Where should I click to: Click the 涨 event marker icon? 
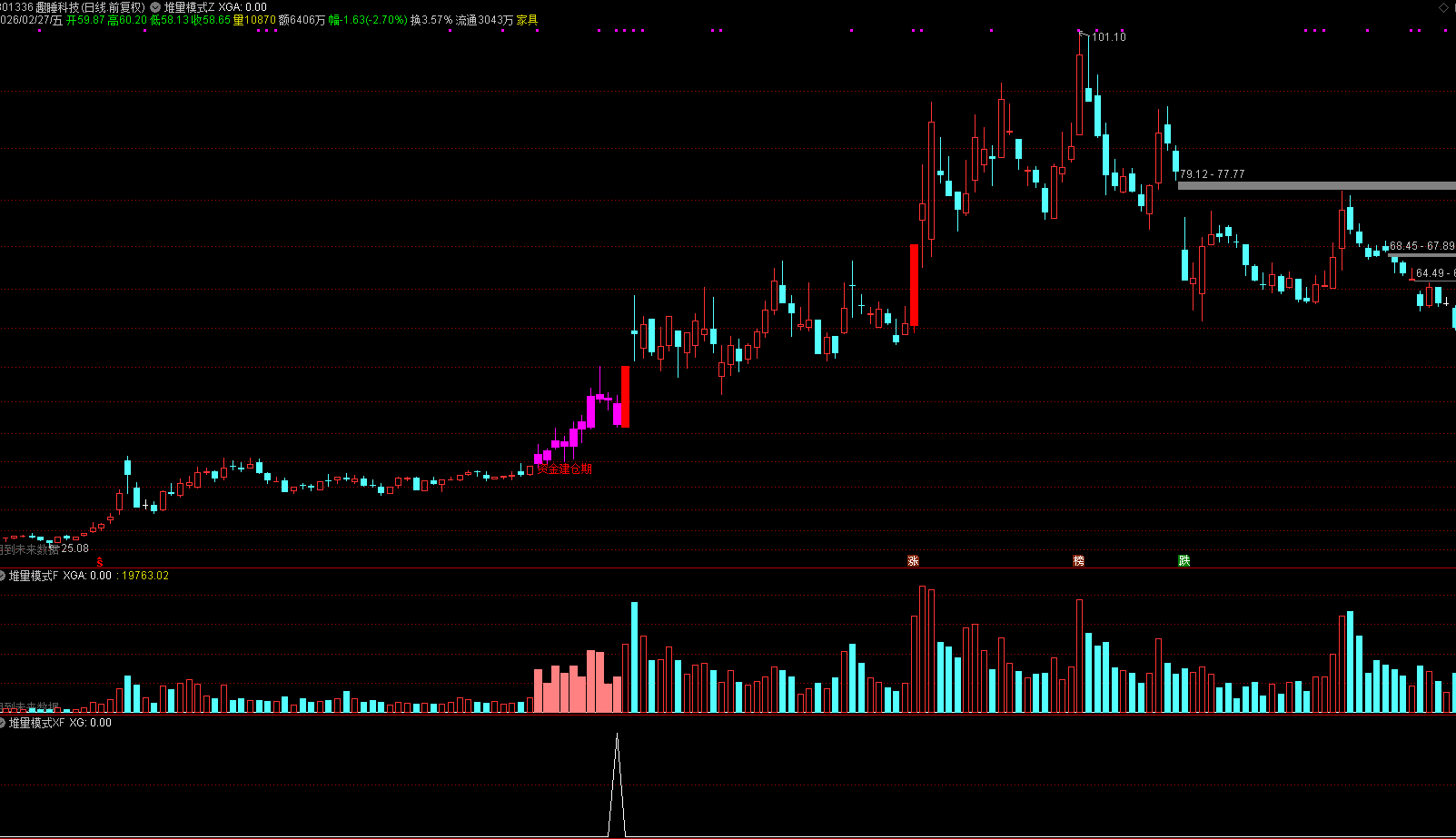[913, 561]
